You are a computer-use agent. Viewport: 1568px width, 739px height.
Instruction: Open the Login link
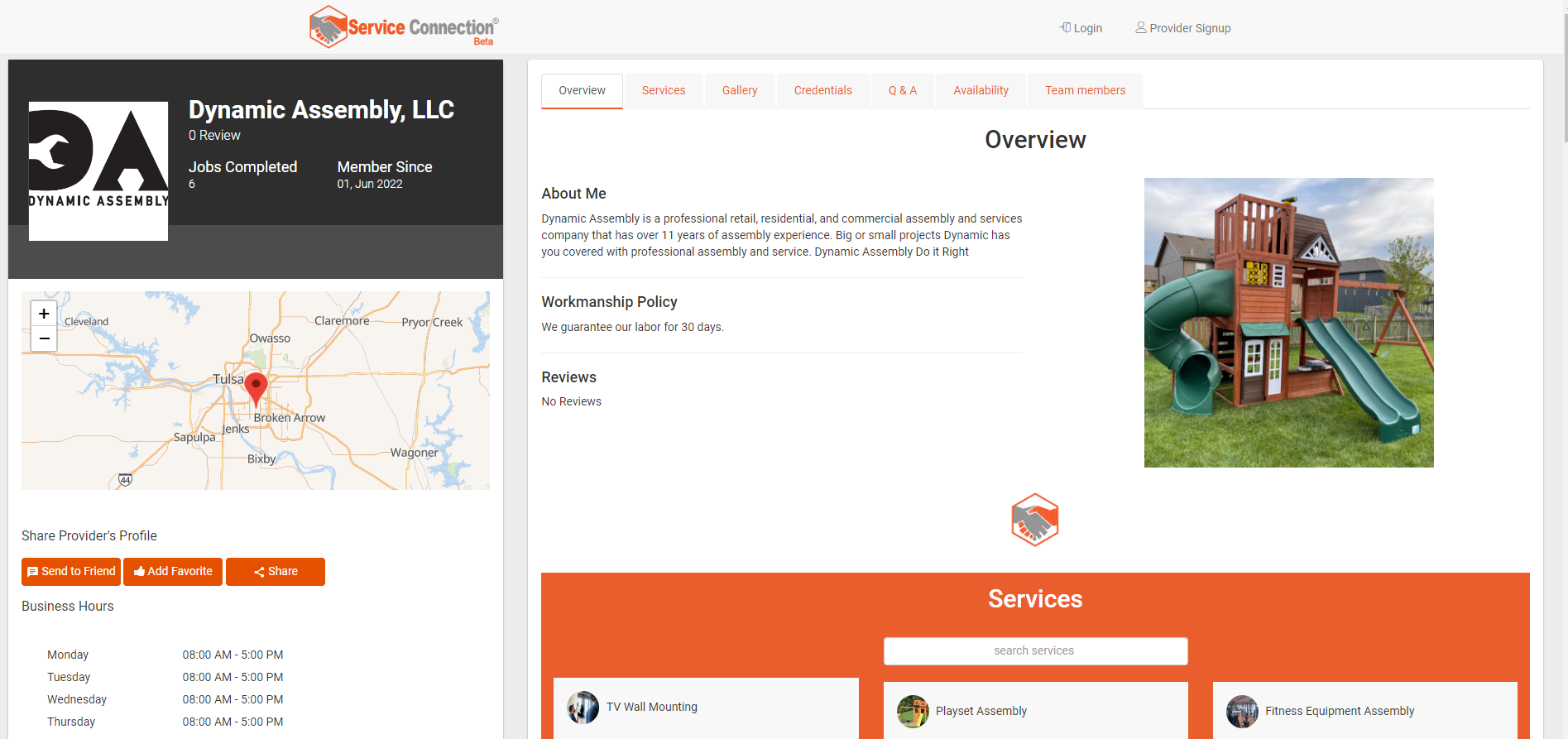point(1081,28)
